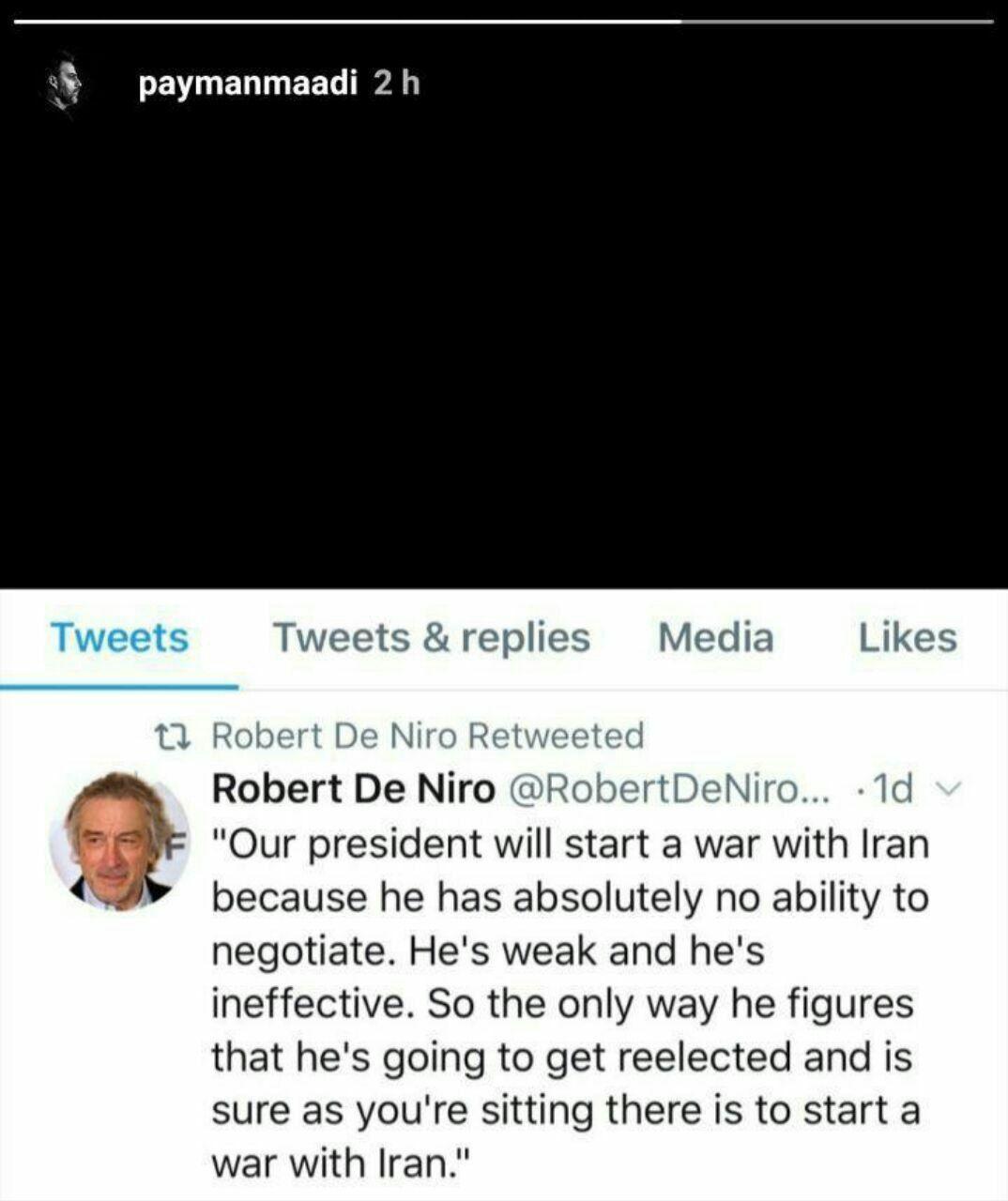Image resolution: width=1008 pixels, height=1201 pixels.
Task: Click the final tweet line "war with Iran."
Action: 341,1163
